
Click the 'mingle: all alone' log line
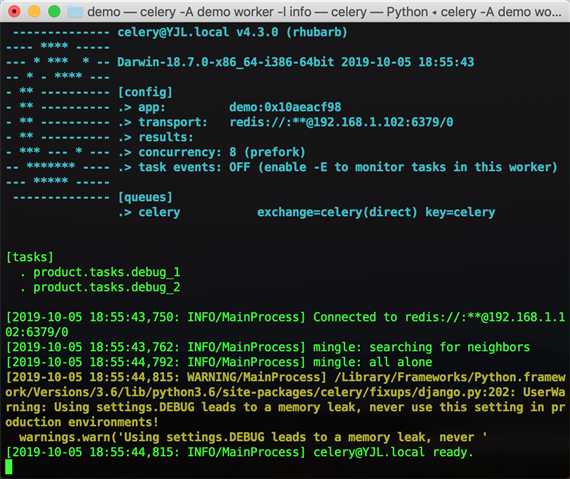219,362
